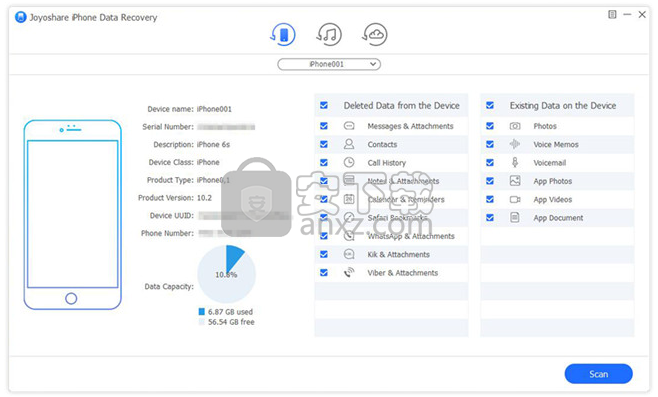Uncheck the App Photos checkbox
Image resolution: width=658 pixels, height=397 pixels.
point(490,181)
